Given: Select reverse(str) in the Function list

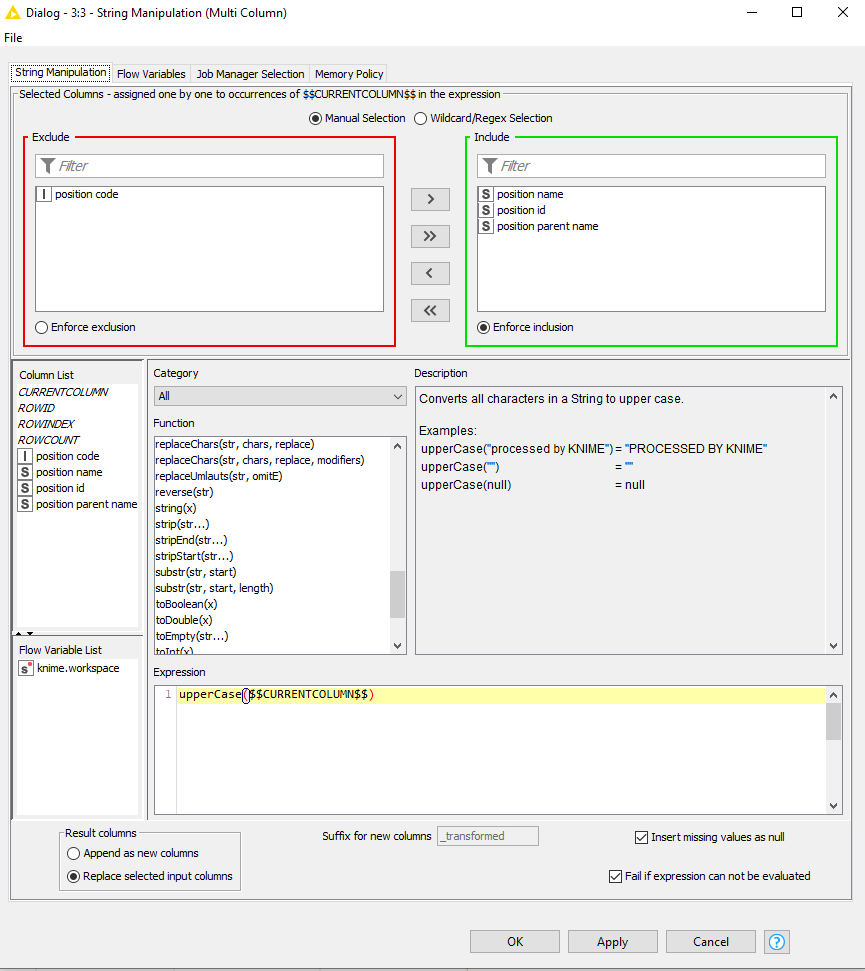Looking at the screenshot, I should coord(185,492).
